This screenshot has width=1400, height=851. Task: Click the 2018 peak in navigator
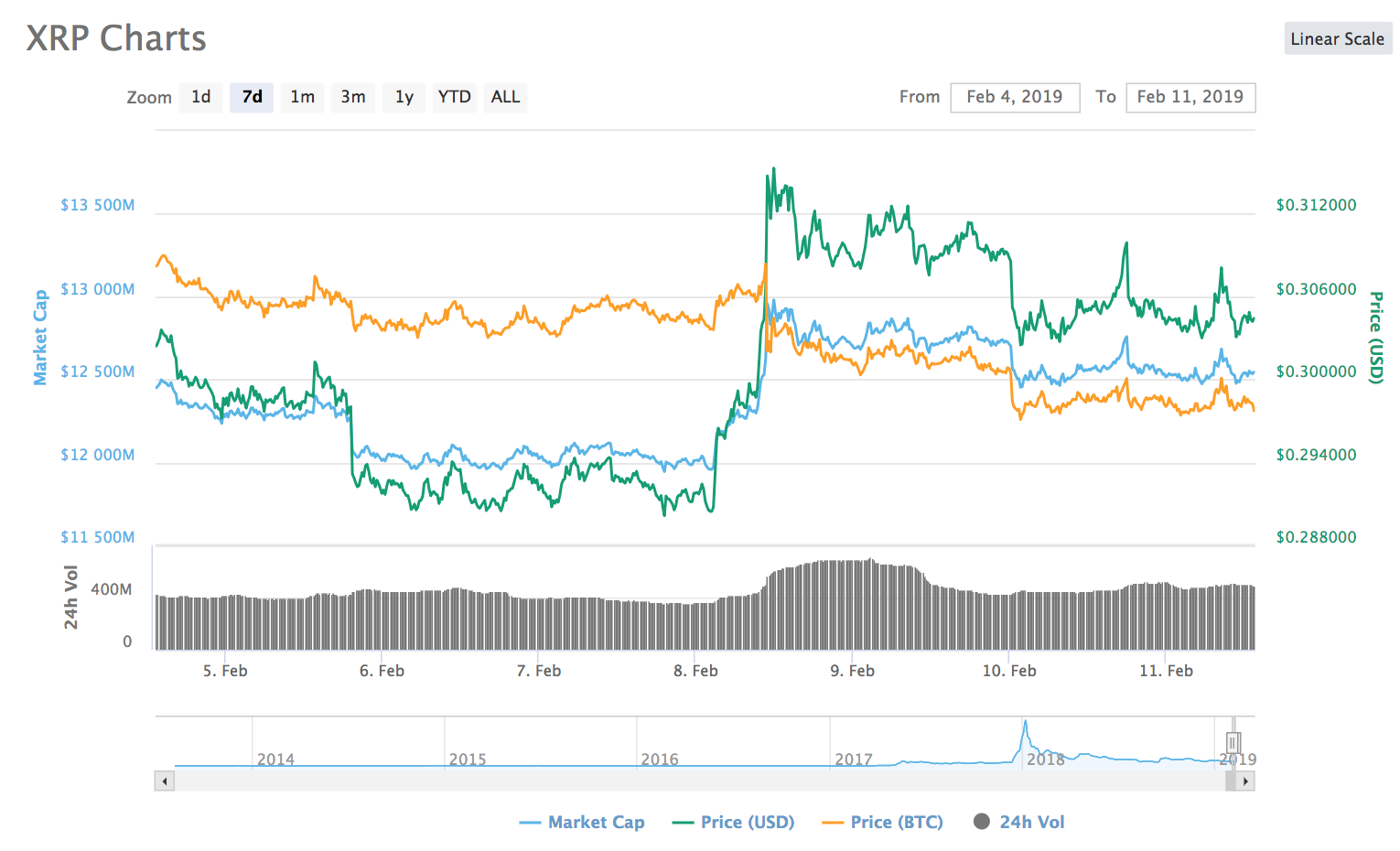coord(1025,723)
